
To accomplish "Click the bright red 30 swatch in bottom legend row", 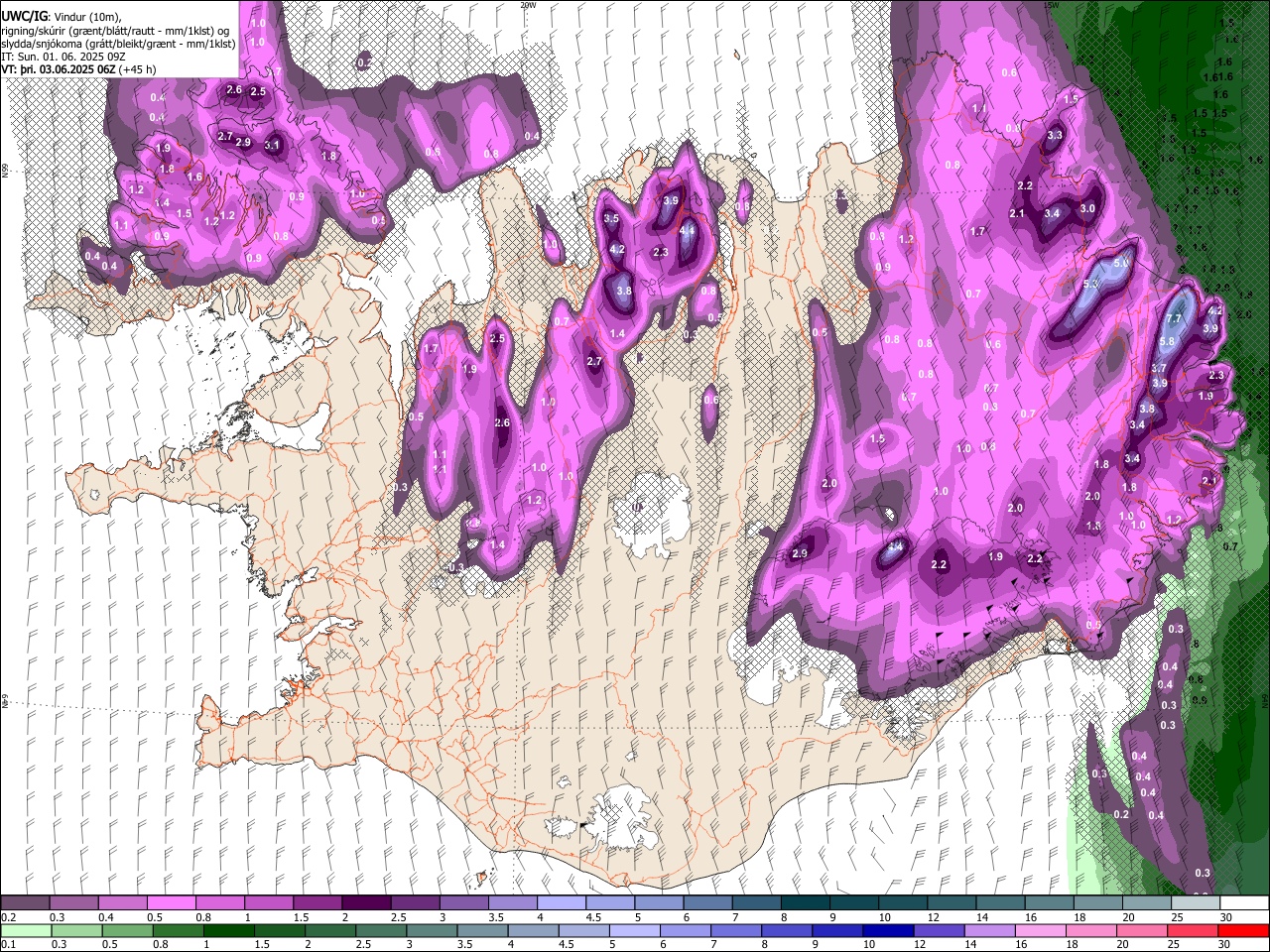I will (x=1241, y=930).
